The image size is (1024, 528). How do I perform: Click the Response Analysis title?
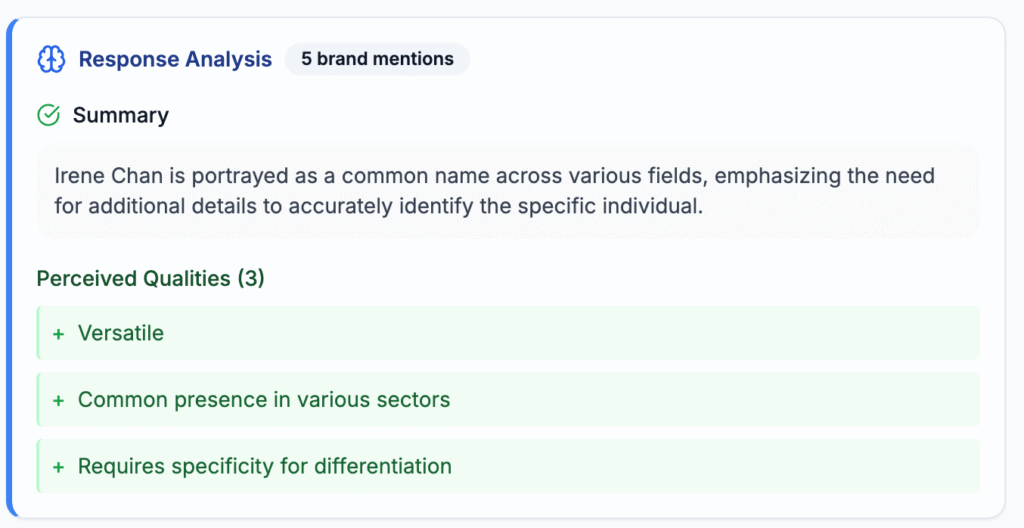pos(175,59)
